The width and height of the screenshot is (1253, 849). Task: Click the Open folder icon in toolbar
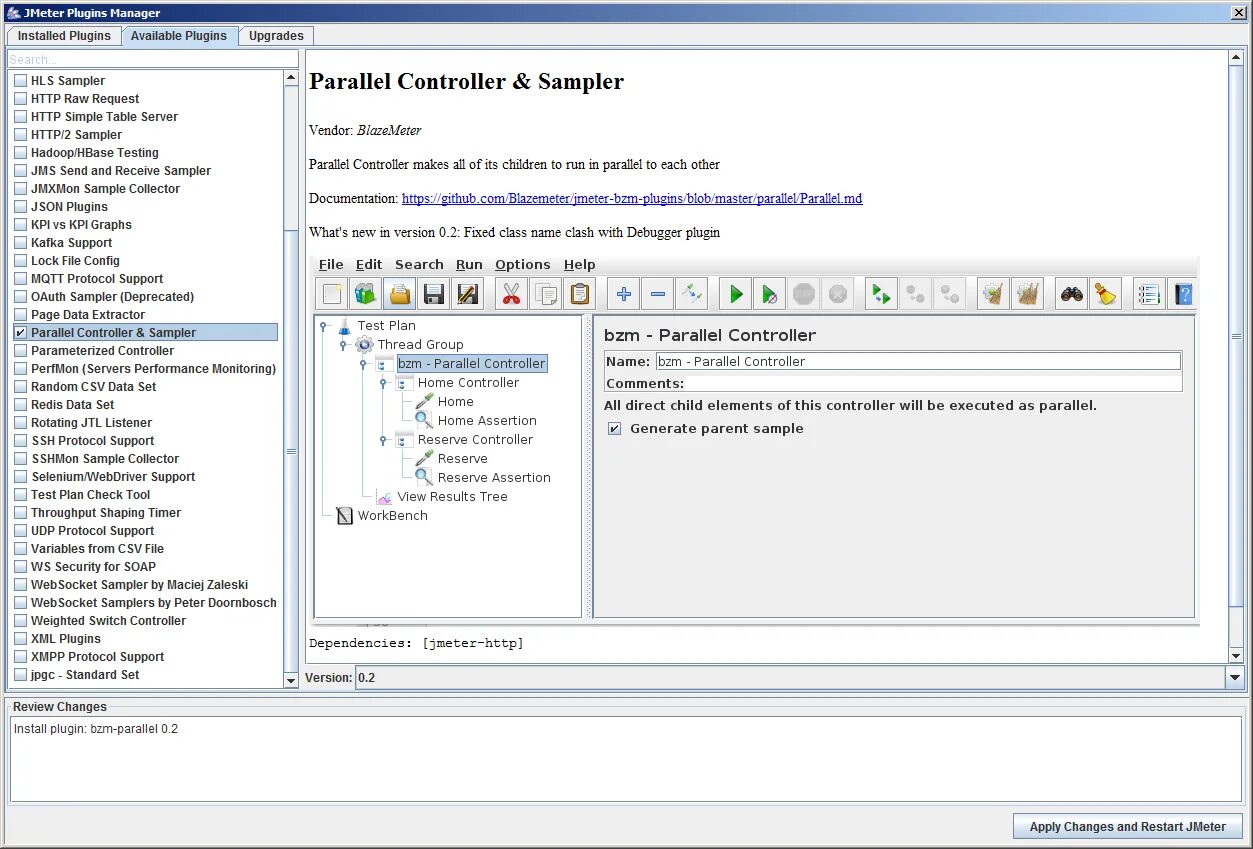point(400,294)
